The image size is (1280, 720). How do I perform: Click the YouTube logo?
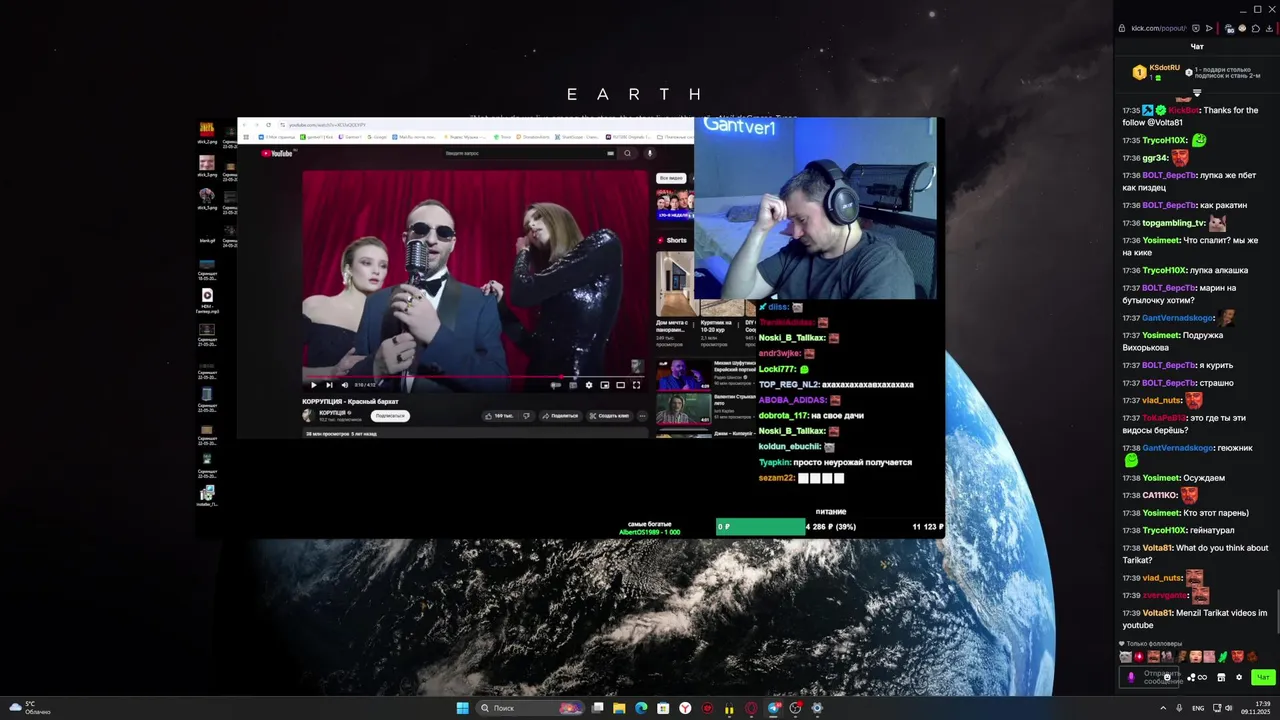[x=277, y=153]
